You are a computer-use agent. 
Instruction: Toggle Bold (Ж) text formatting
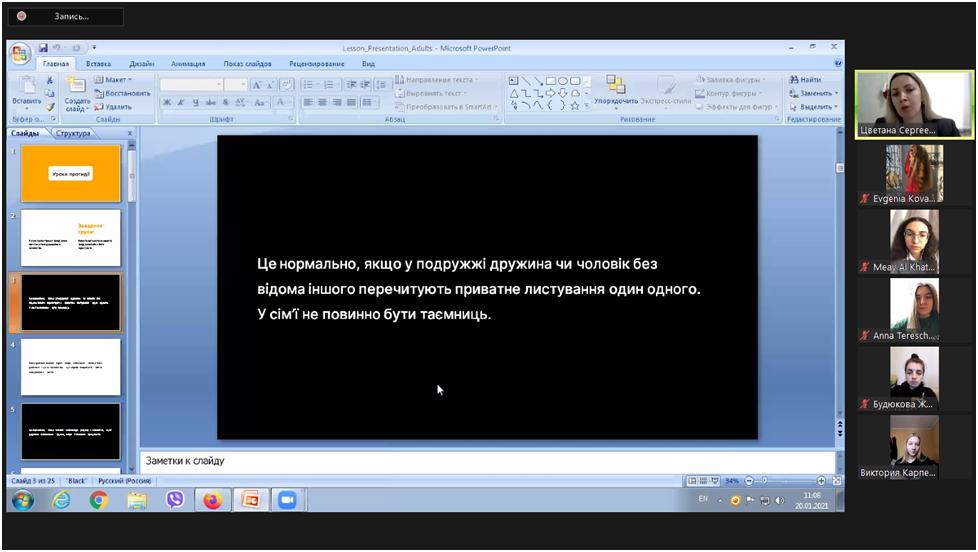[166, 103]
